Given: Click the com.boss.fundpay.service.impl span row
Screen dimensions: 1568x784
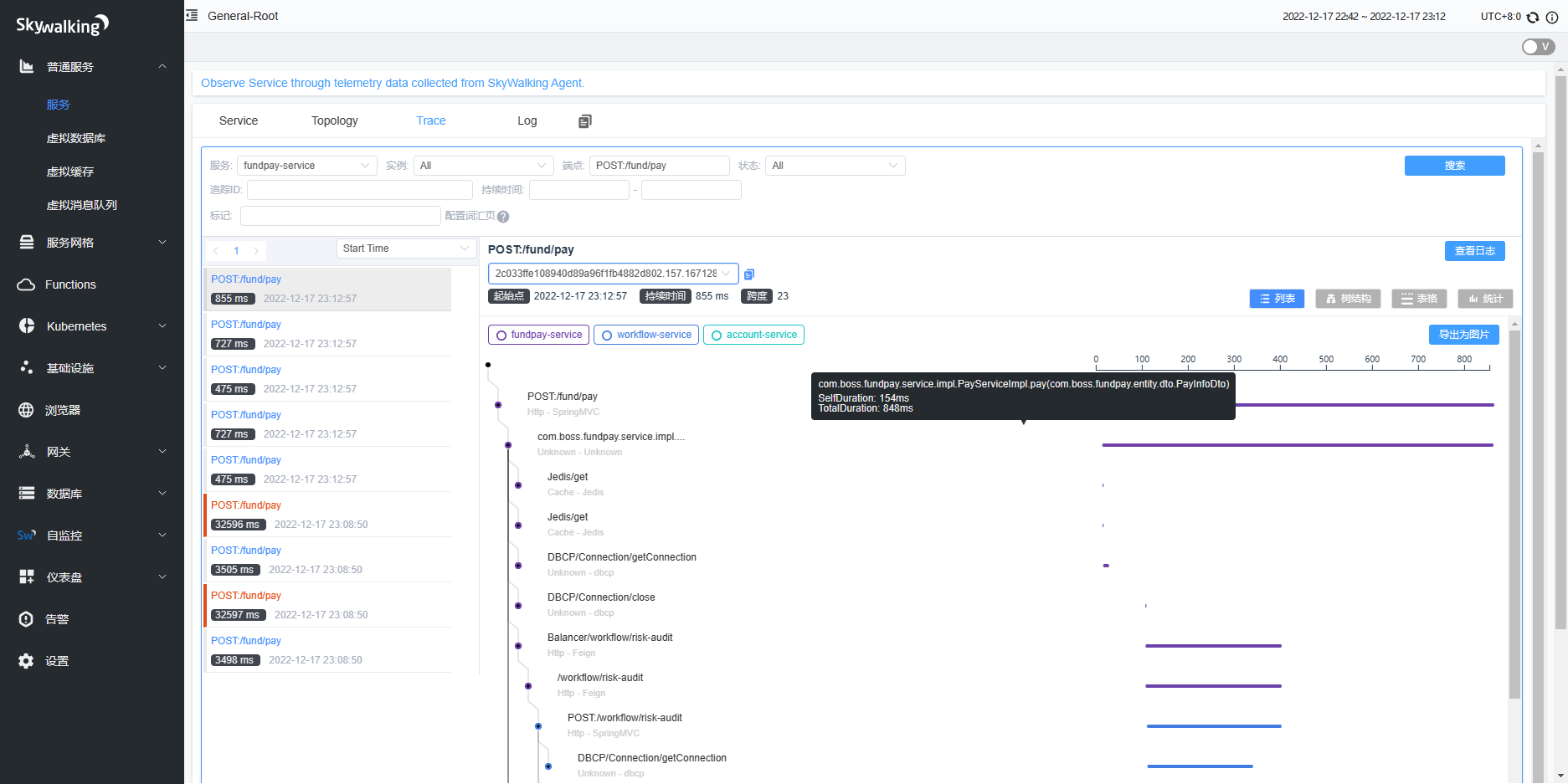Looking at the screenshot, I should point(611,437).
